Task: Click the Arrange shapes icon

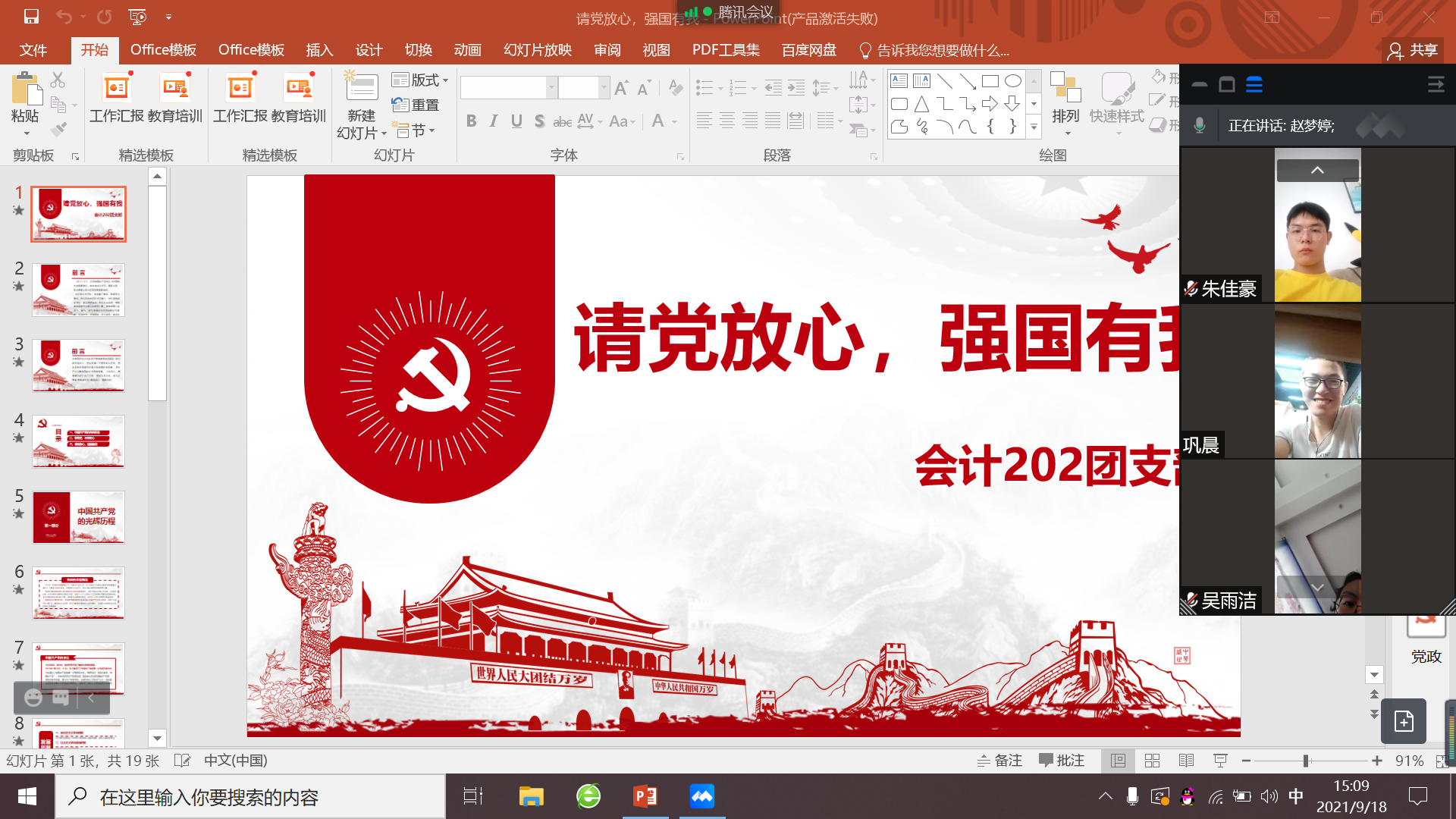Action: [x=1065, y=89]
